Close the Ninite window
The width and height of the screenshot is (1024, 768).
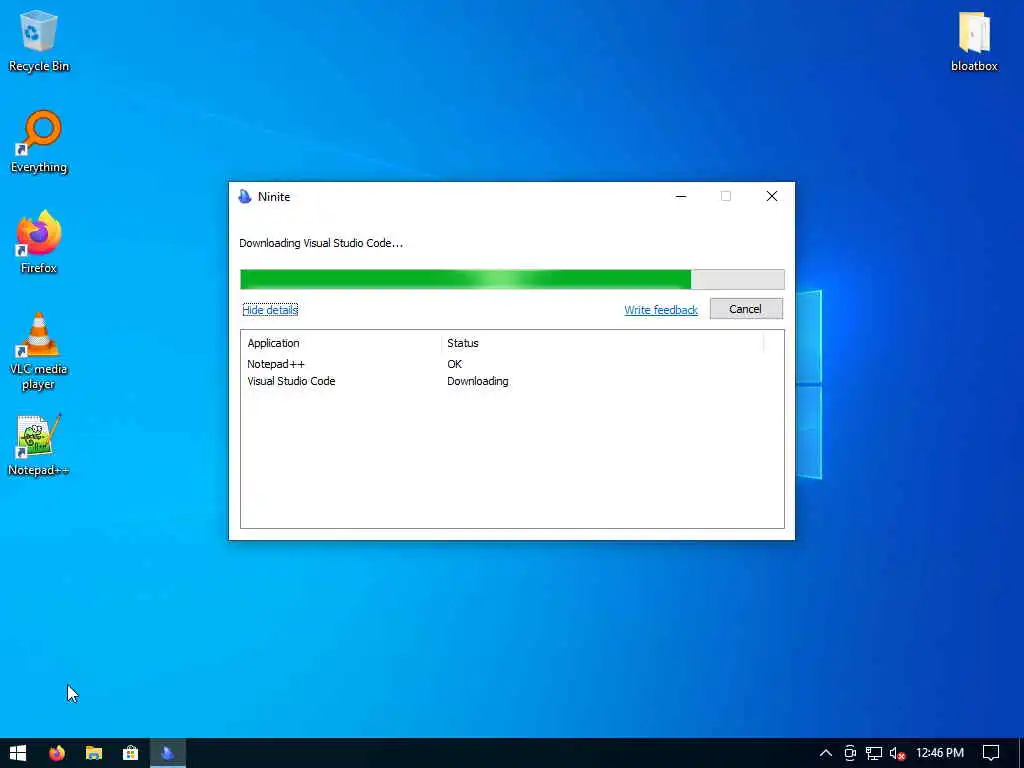click(x=771, y=196)
